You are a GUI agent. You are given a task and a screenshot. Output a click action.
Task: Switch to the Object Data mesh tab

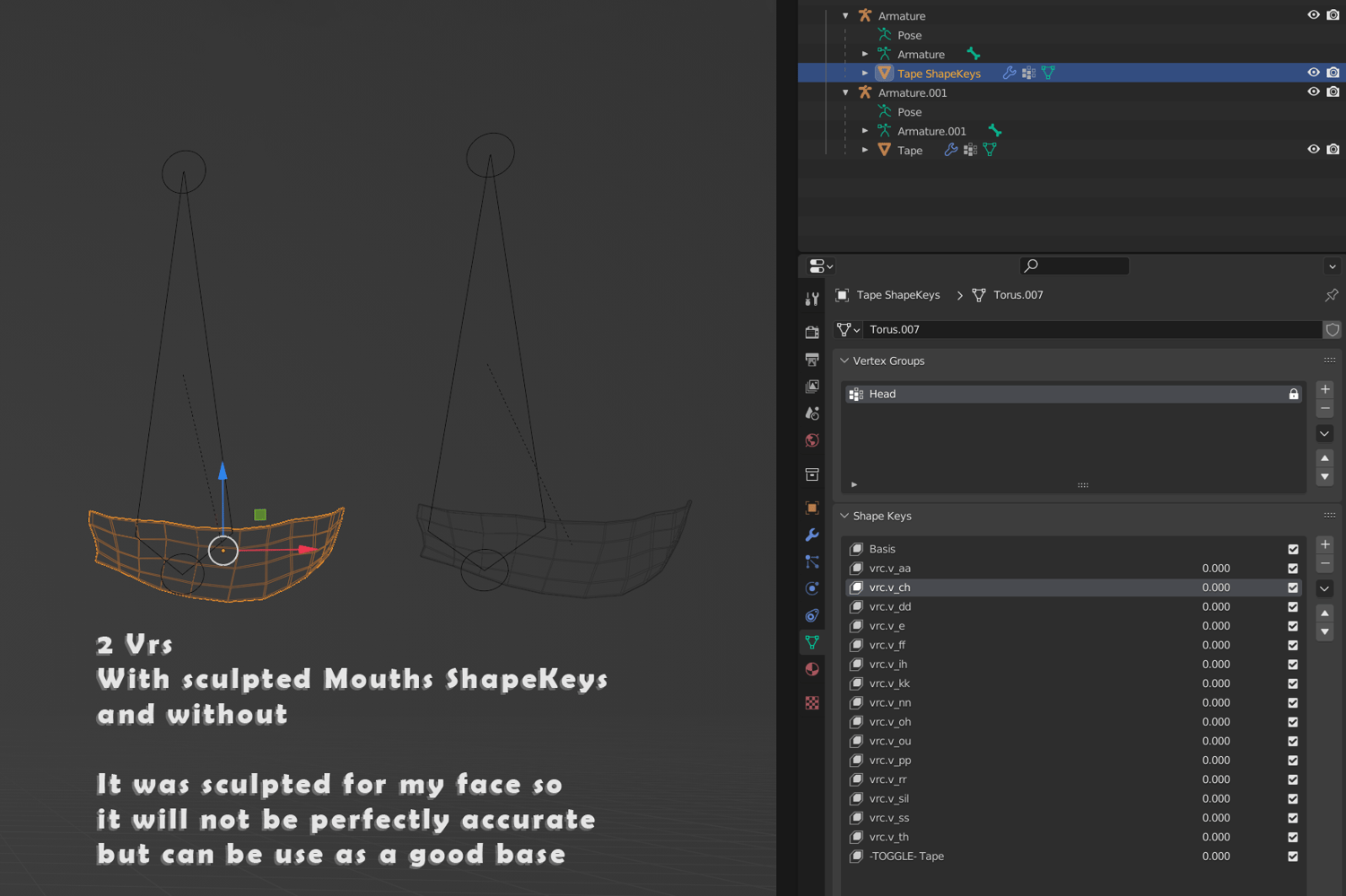click(812, 642)
